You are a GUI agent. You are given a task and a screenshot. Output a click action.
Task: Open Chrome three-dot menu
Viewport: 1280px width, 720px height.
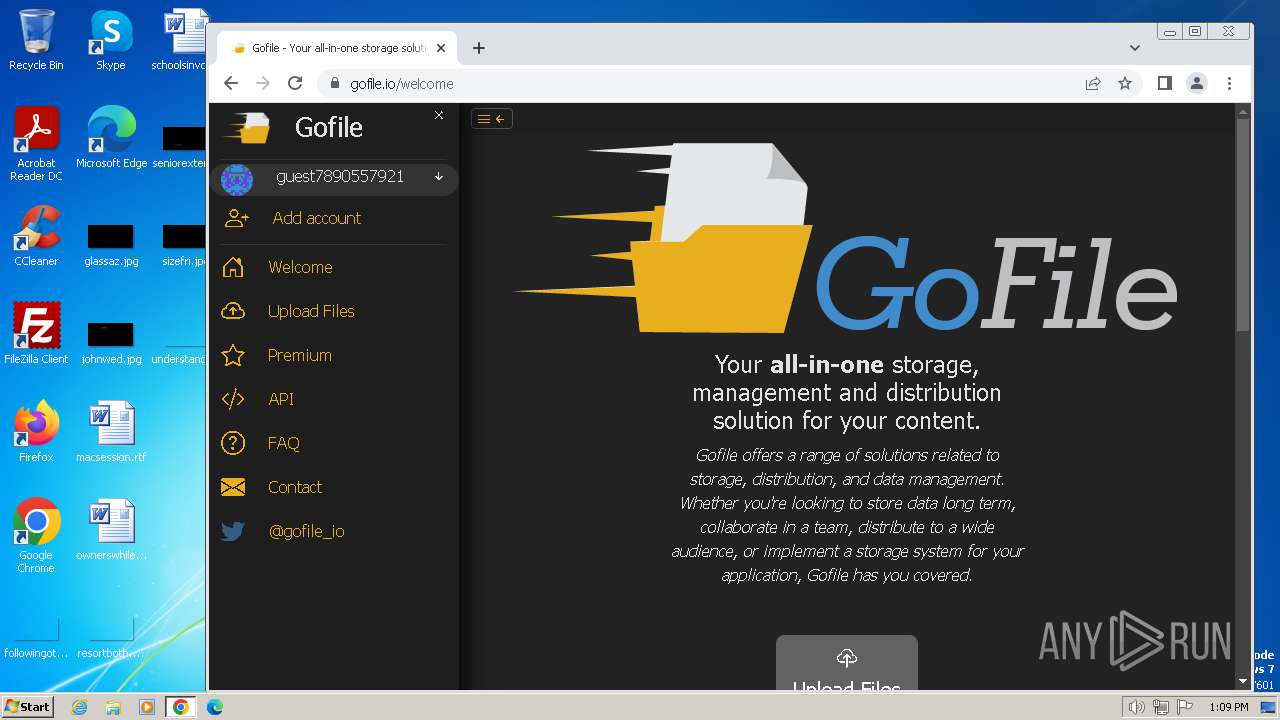coord(1229,84)
